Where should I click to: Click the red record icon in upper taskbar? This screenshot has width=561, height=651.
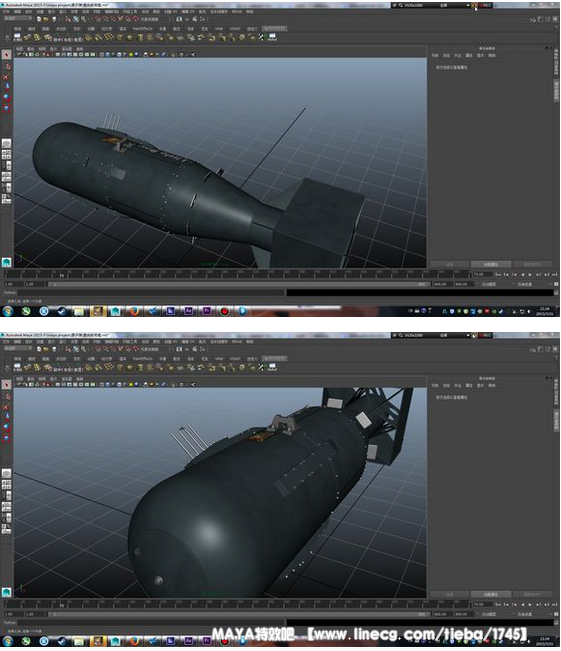click(225, 311)
